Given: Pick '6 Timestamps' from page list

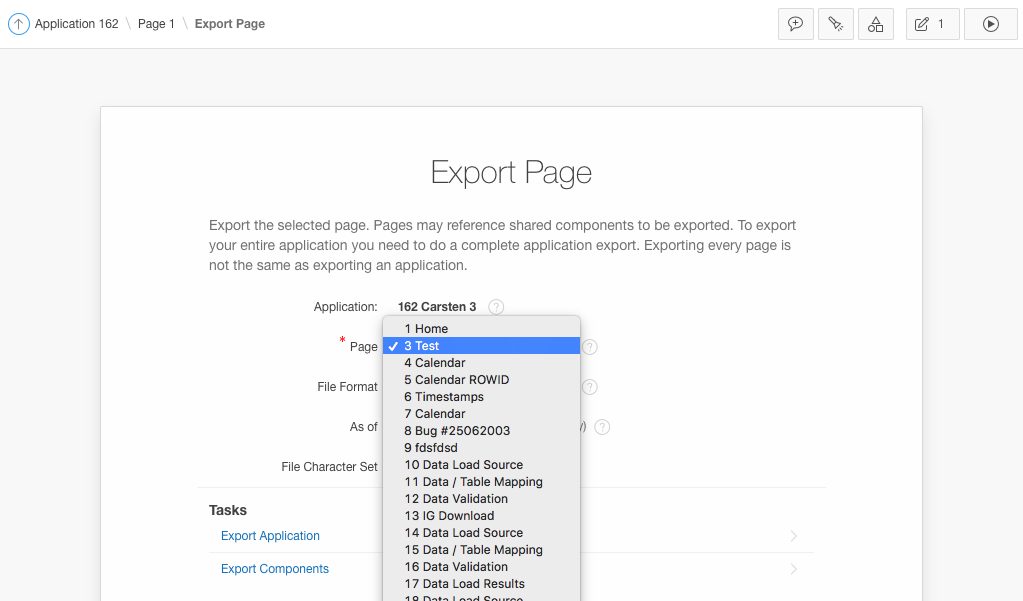Looking at the screenshot, I should point(481,397).
